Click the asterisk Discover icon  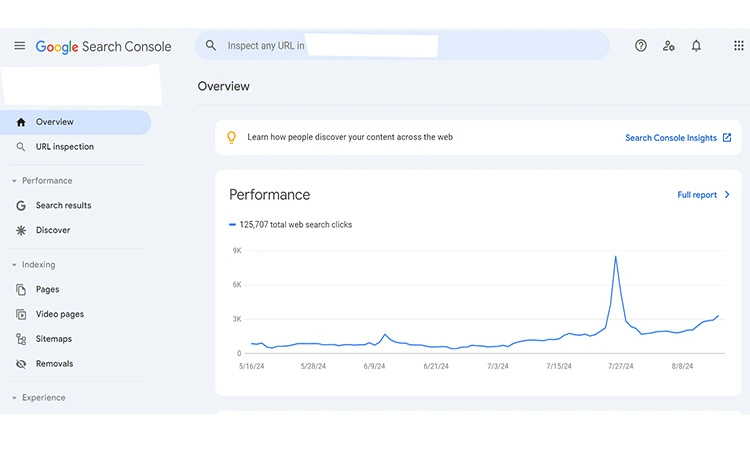coord(21,230)
